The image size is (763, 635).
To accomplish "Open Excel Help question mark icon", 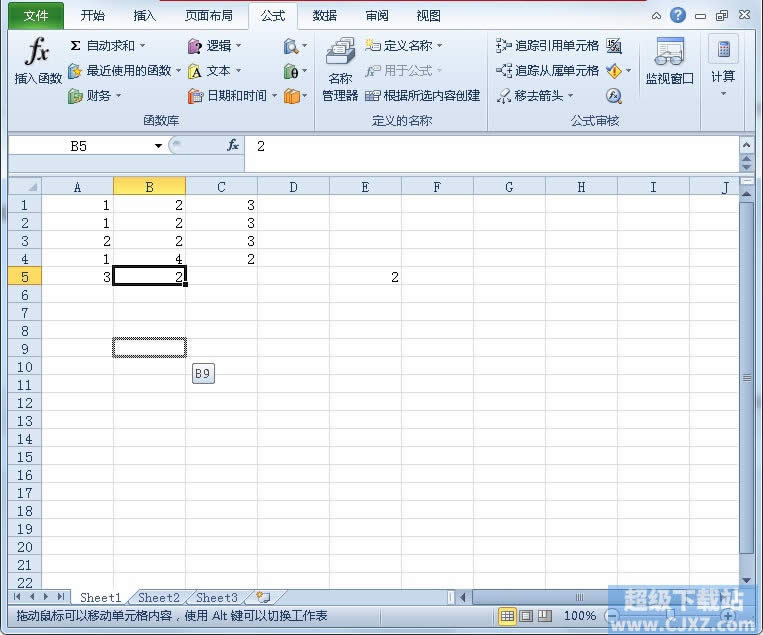I will click(x=677, y=16).
